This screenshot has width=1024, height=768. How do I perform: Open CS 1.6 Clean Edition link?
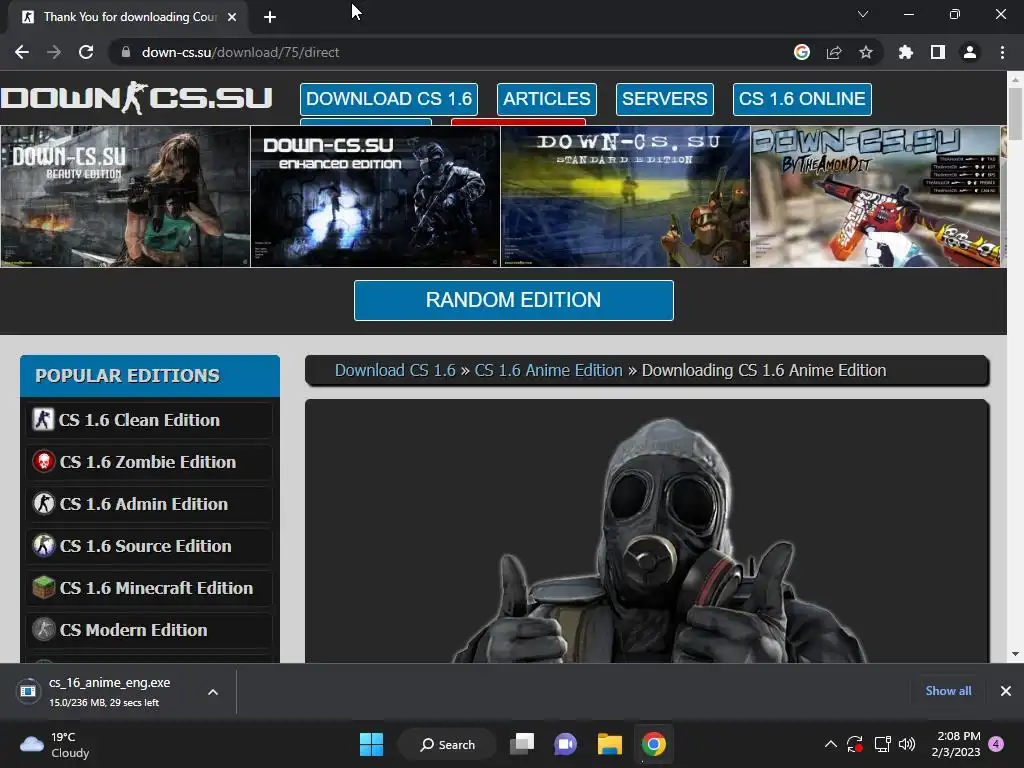(x=149, y=420)
